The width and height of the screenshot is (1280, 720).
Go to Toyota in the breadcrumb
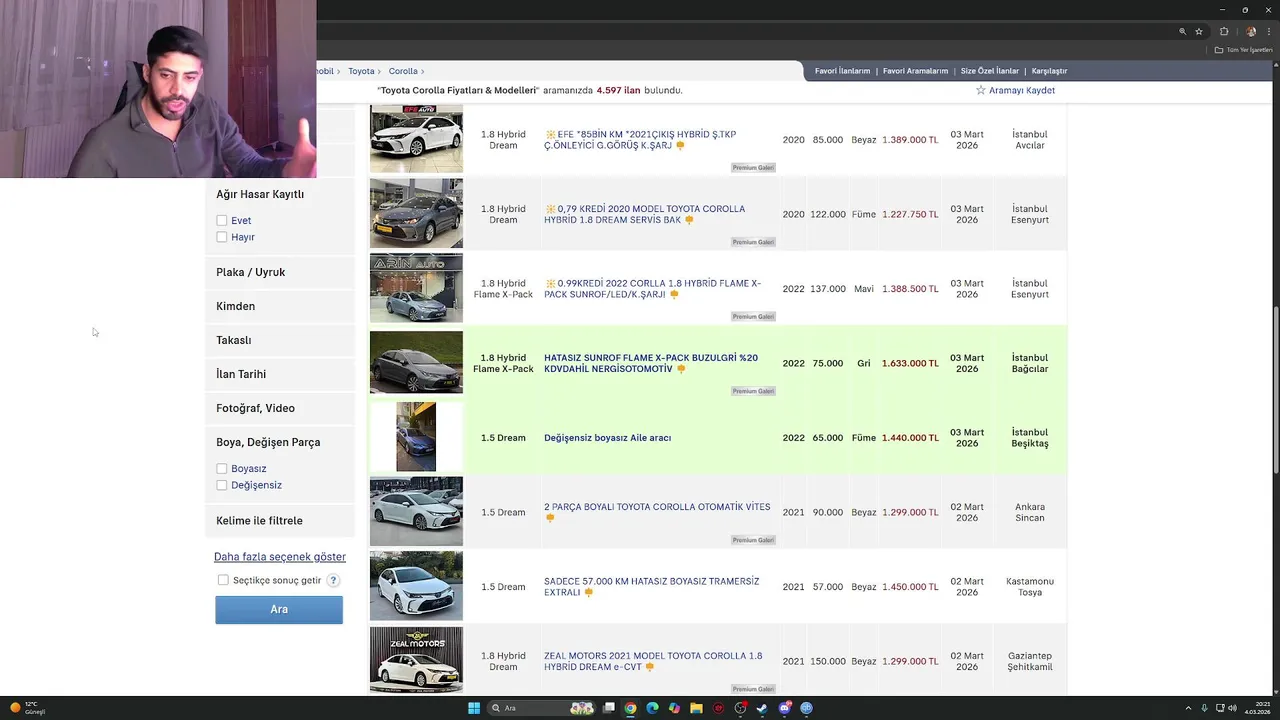pyautogui.click(x=361, y=71)
